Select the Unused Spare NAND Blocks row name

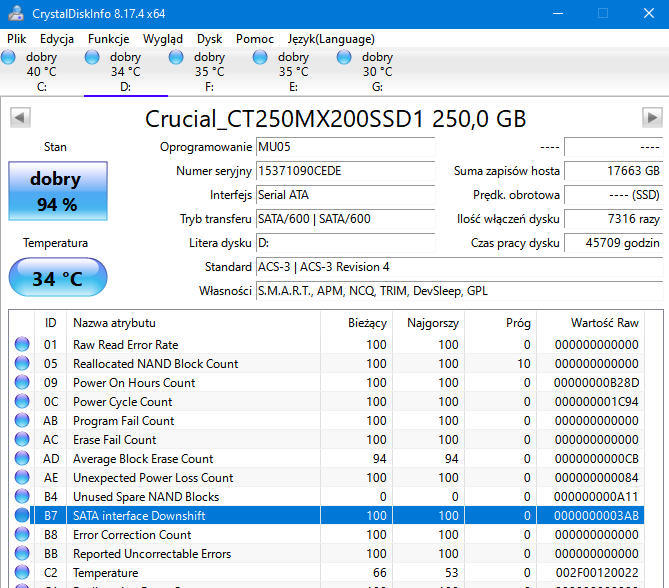[x=146, y=496]
